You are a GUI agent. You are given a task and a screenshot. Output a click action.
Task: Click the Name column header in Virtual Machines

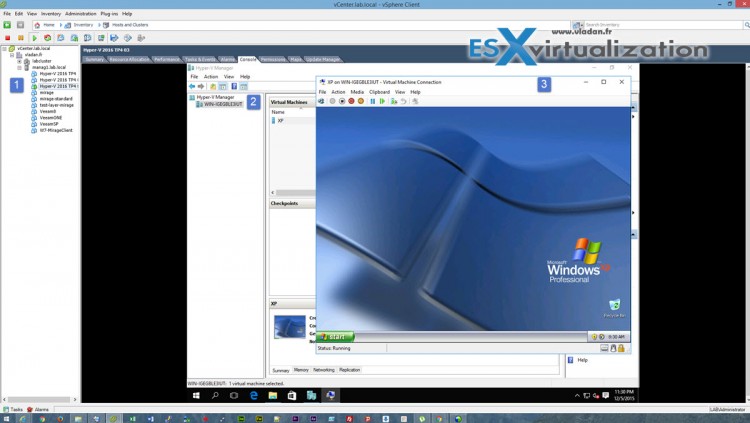278,111
